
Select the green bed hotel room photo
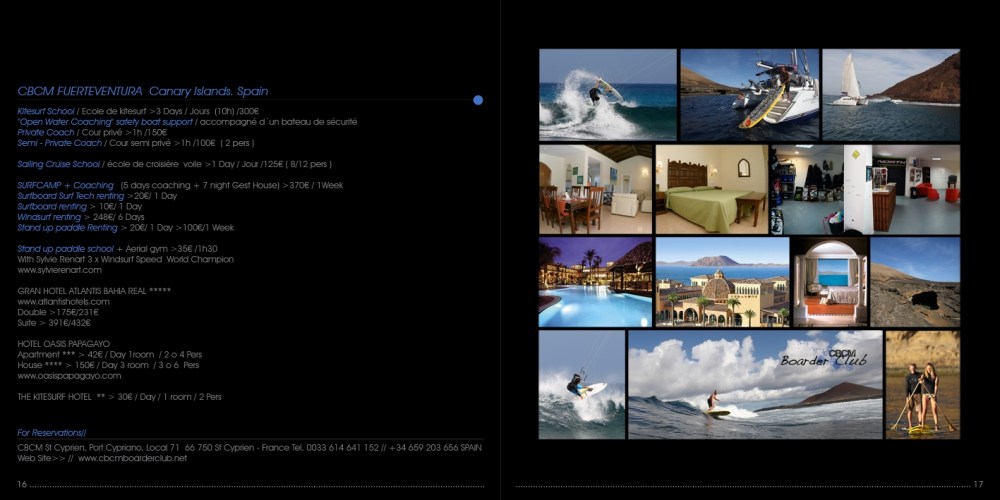[711, 189]
